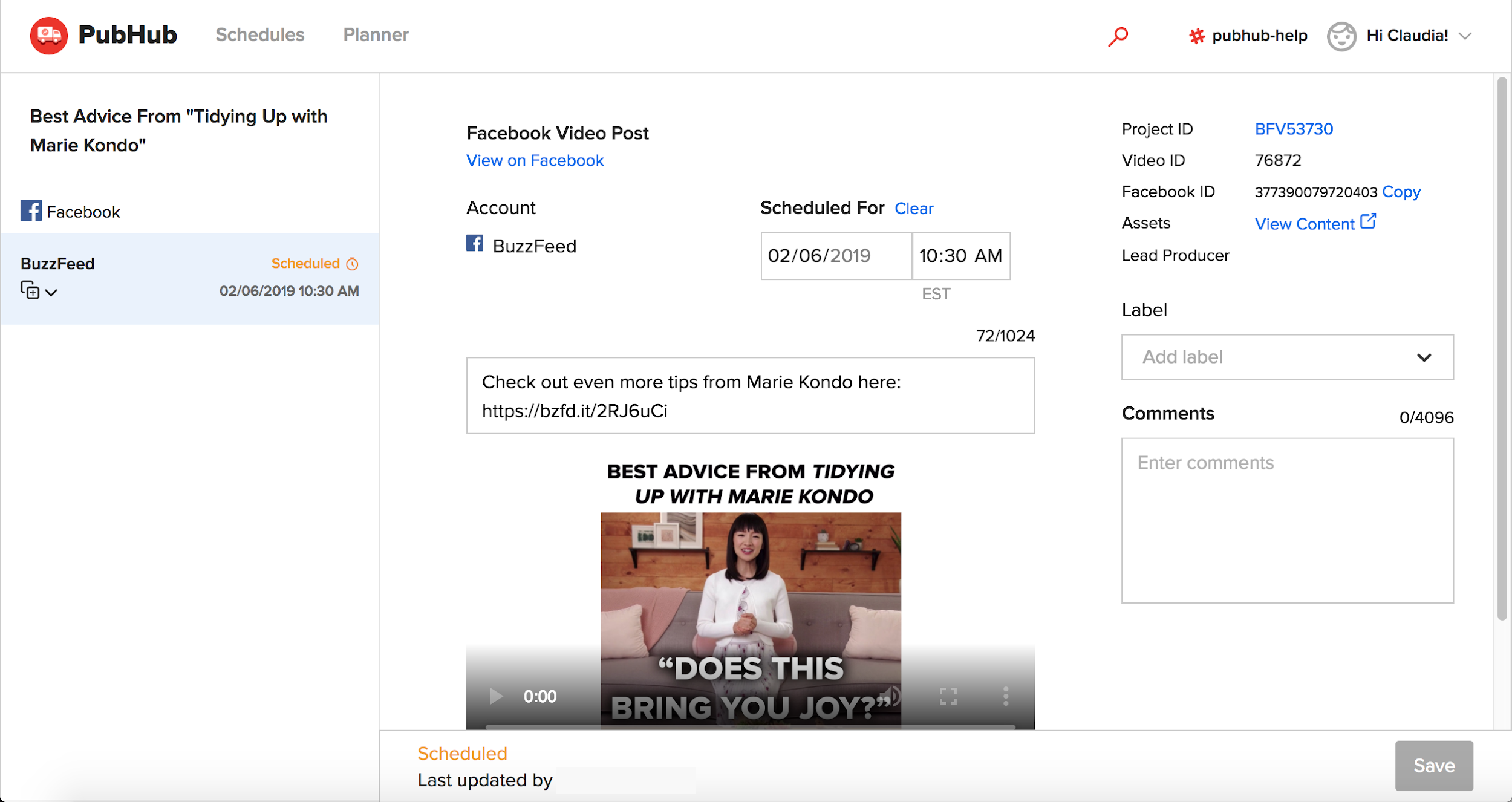The image size is (1512, 802).
Task: Click the Facebook ID number 377390079720403
Action: 1315,192
